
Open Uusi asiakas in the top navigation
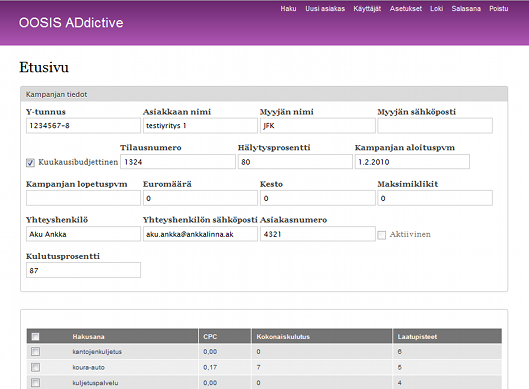(325, 9)
